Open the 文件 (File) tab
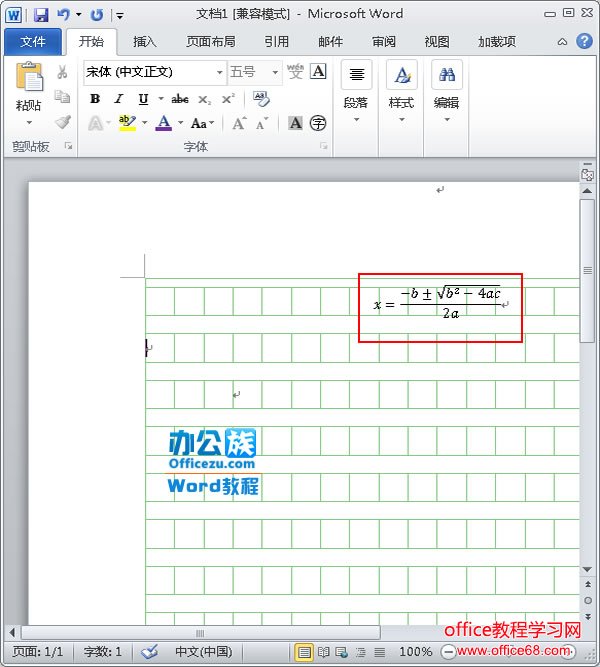 [x=33, y=42]
